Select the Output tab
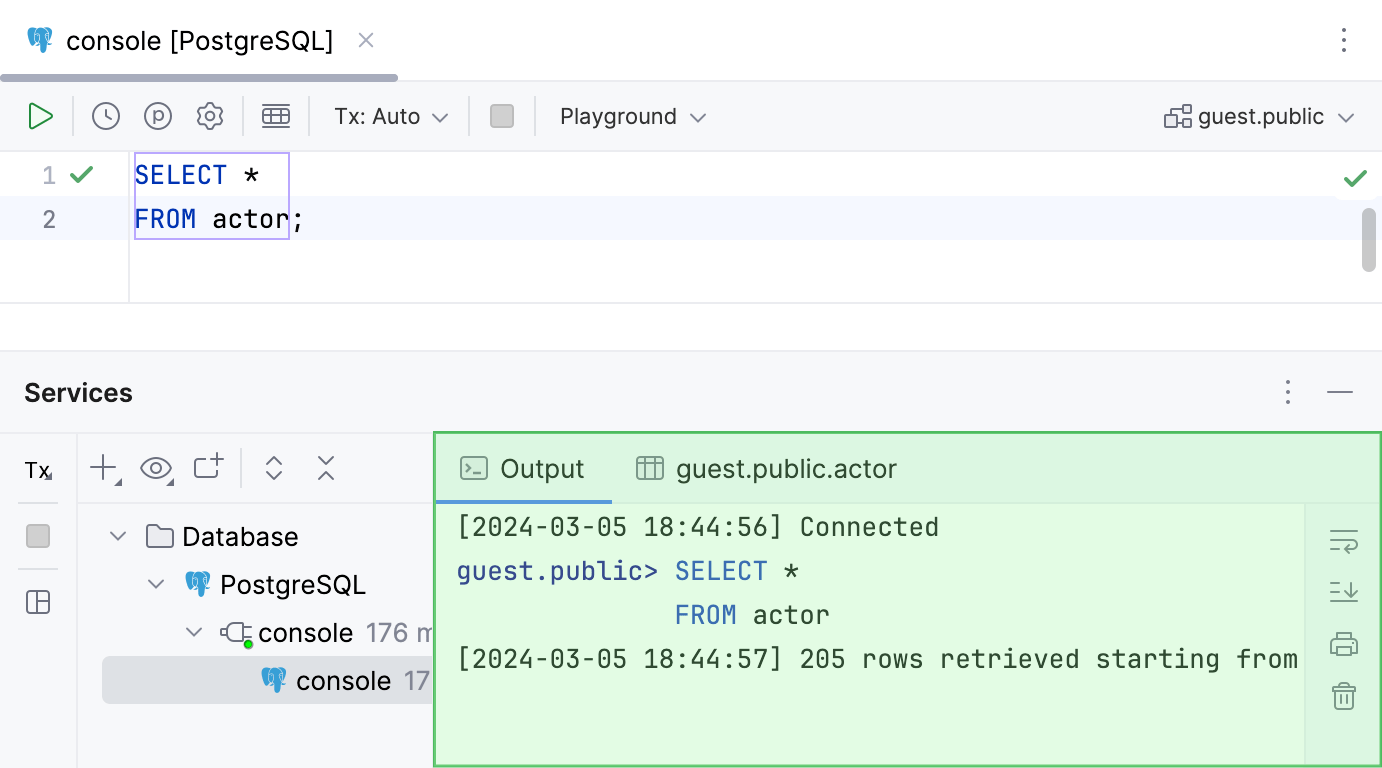 [523, 468]
